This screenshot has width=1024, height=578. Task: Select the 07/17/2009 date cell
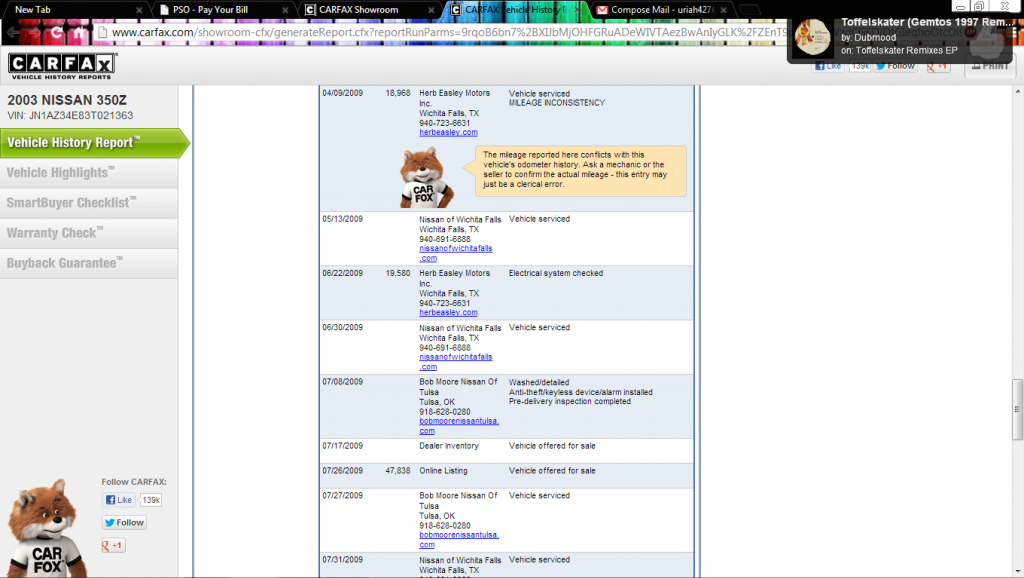[x=342, y=446]
